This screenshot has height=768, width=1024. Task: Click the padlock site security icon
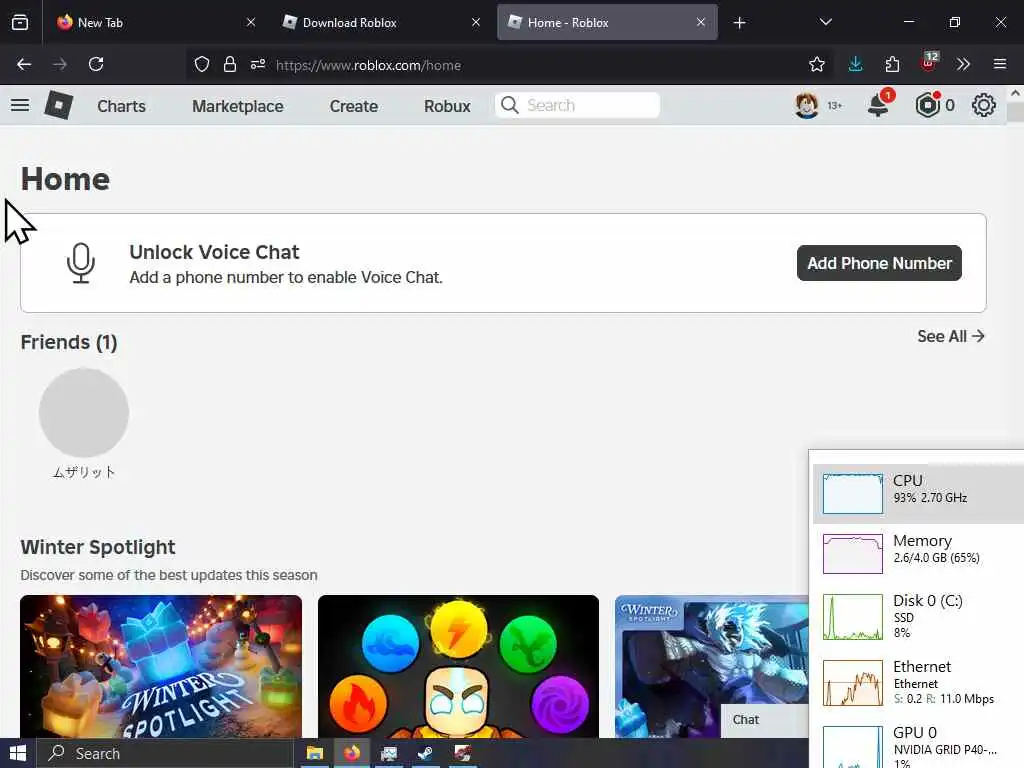click(x=229, y=64)
